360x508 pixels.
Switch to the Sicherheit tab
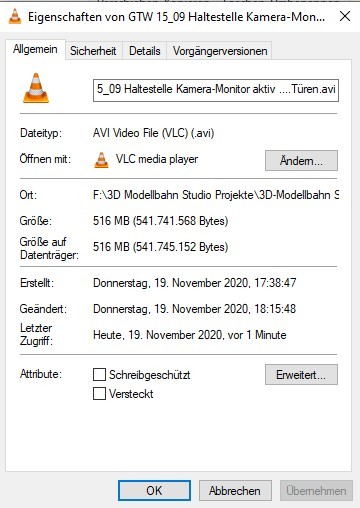[x=93, y=51]
